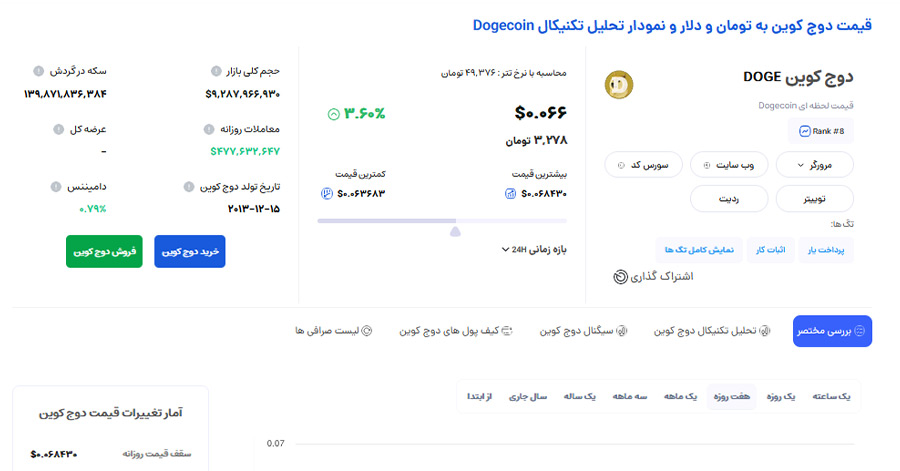Click info icon next to معاملات روزانه

coord(209,130)
